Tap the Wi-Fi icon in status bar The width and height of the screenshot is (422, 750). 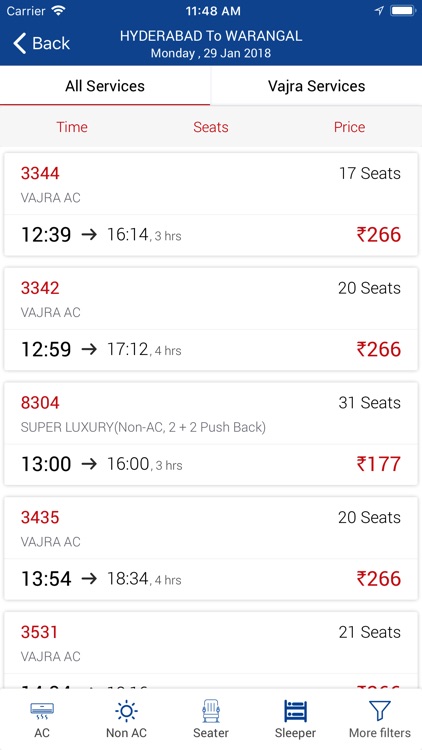click(59, 11)
